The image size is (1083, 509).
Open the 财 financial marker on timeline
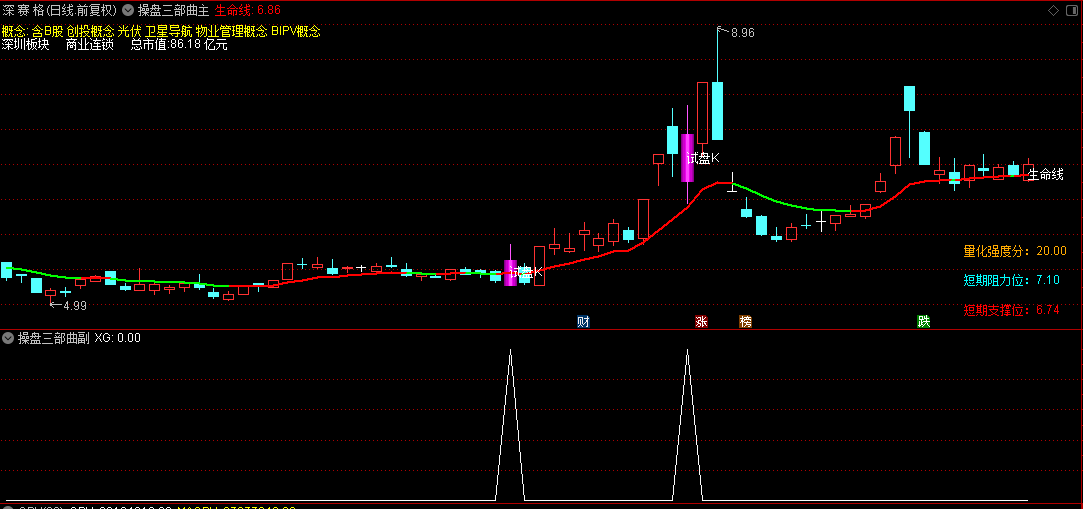pos(583,321)
